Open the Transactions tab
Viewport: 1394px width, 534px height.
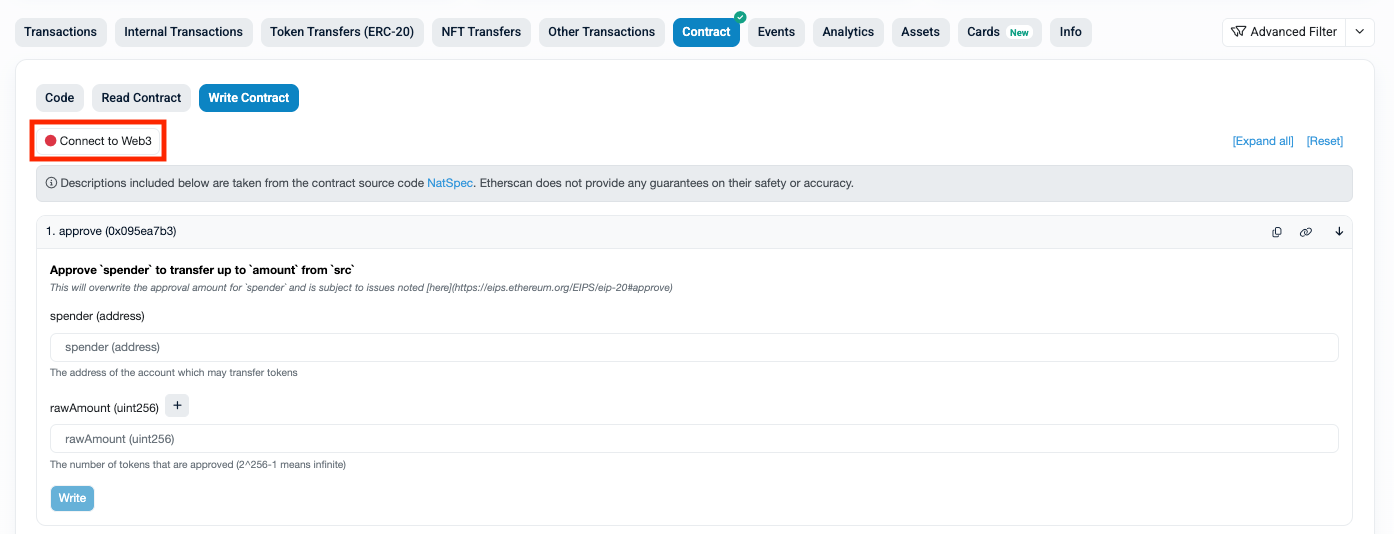[x=60, y=32]
